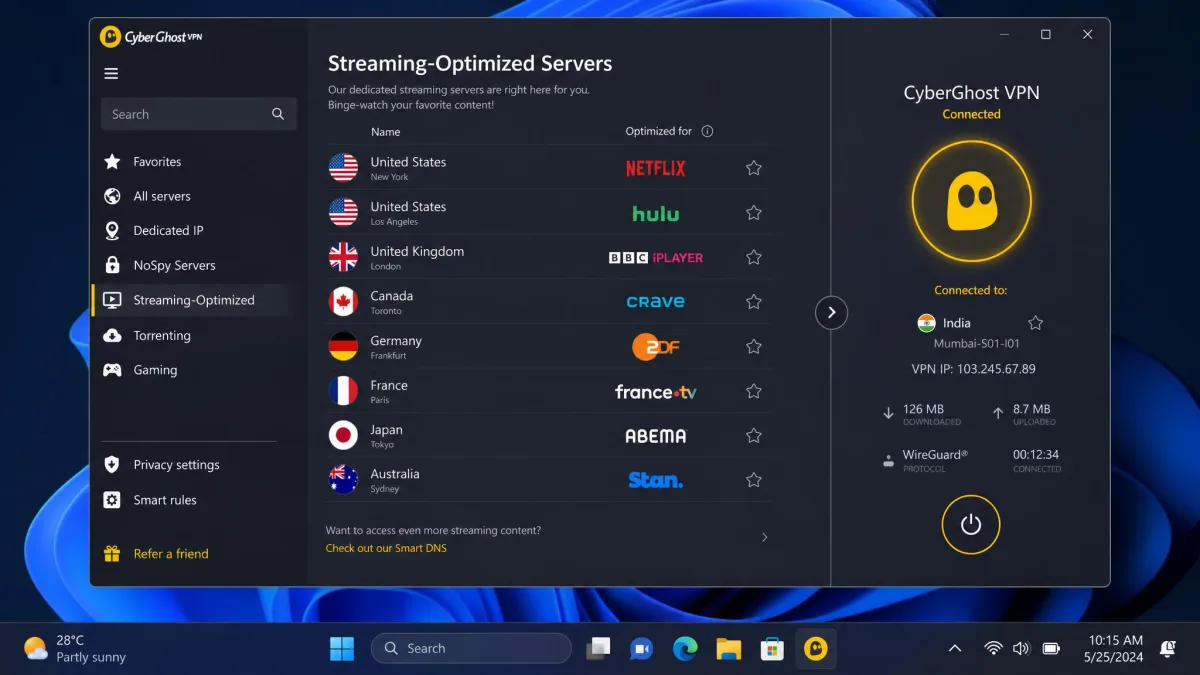Click the CyberGhost sidebar Search field

tap(199, 114)
